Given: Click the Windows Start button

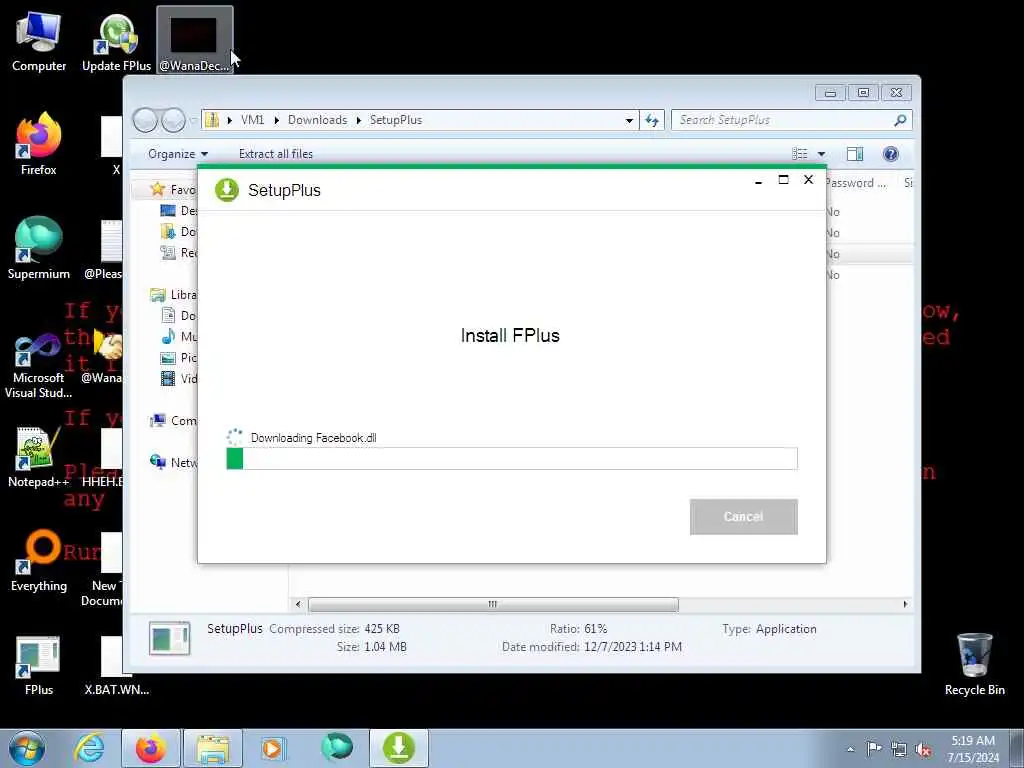Looking at the screenshot, I should [27, 748].
